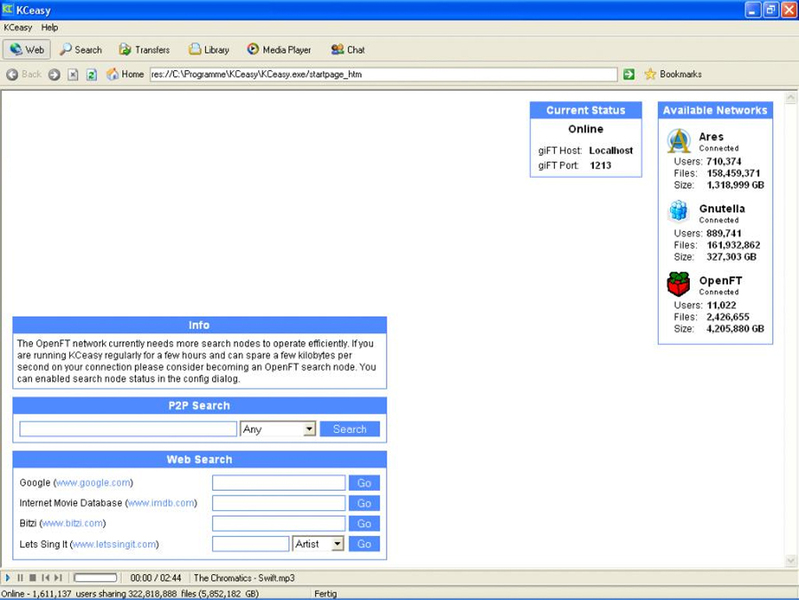The width and height of the screenshot is (799, 600).
Task: Click Go next to Bitzi
Action: [364, 524]
